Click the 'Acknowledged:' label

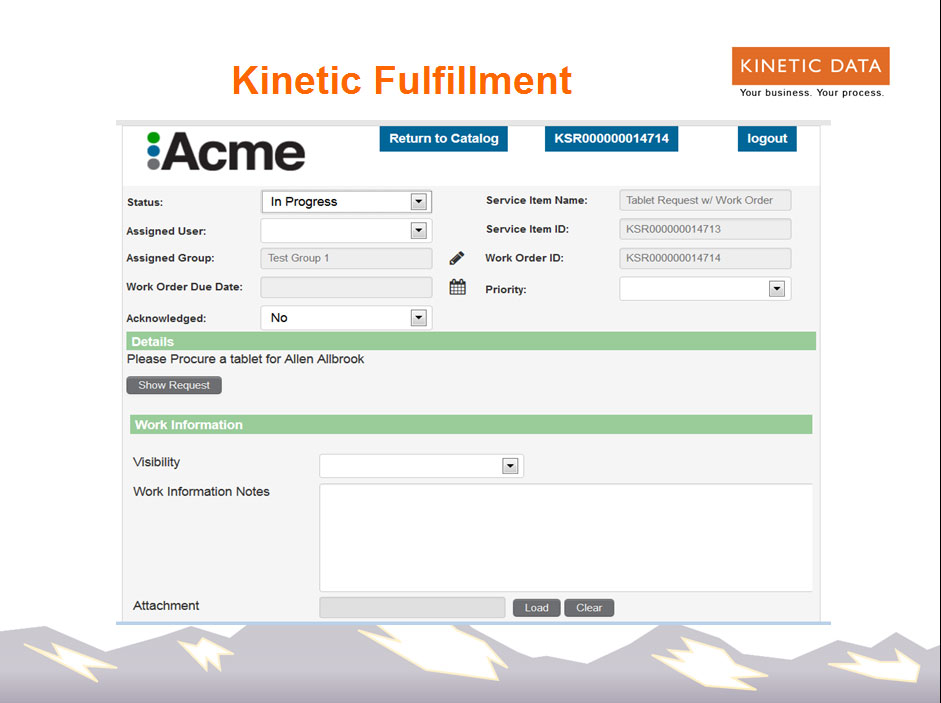coord(166,319)
